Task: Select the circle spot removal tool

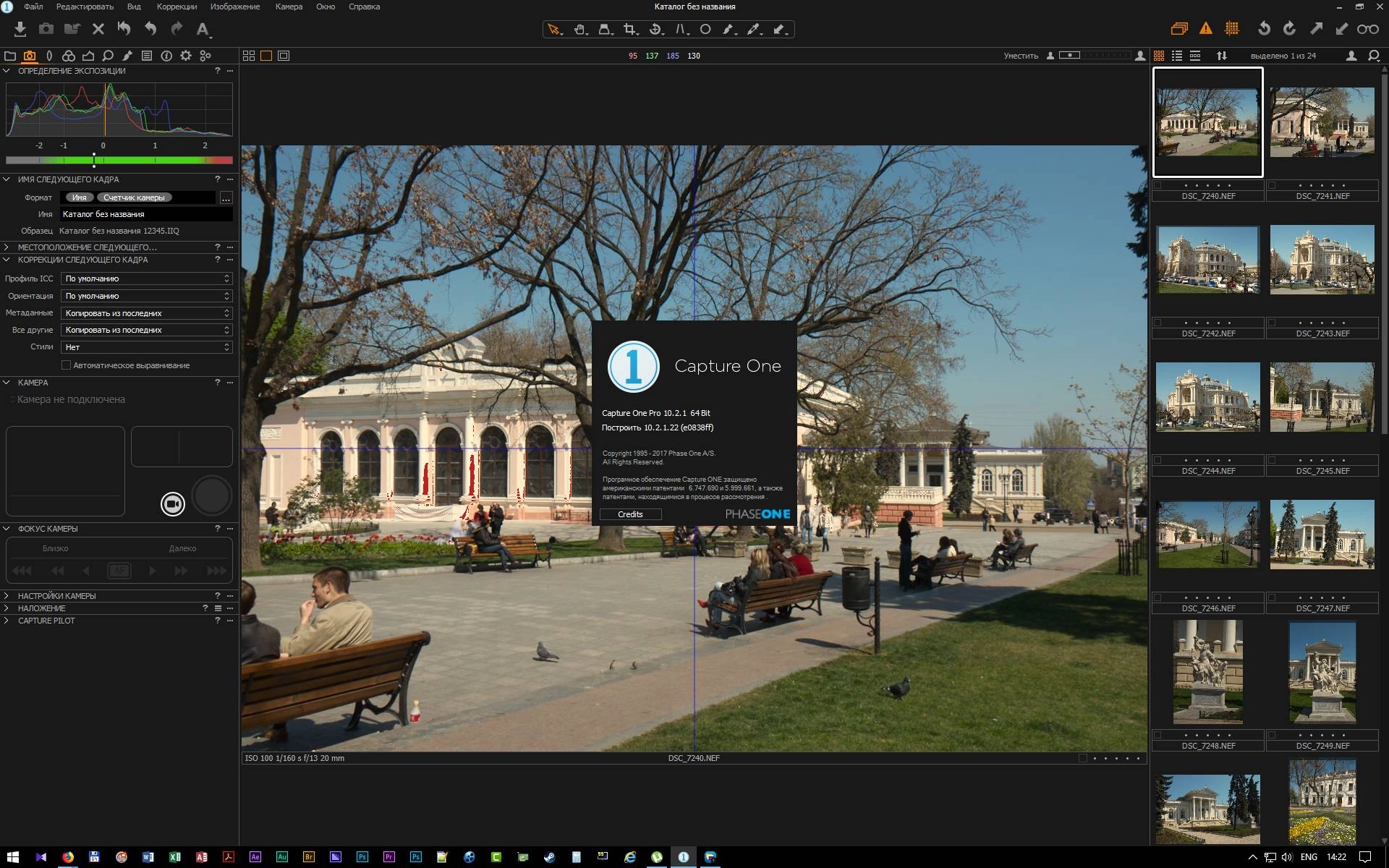Action: point(705,30)
